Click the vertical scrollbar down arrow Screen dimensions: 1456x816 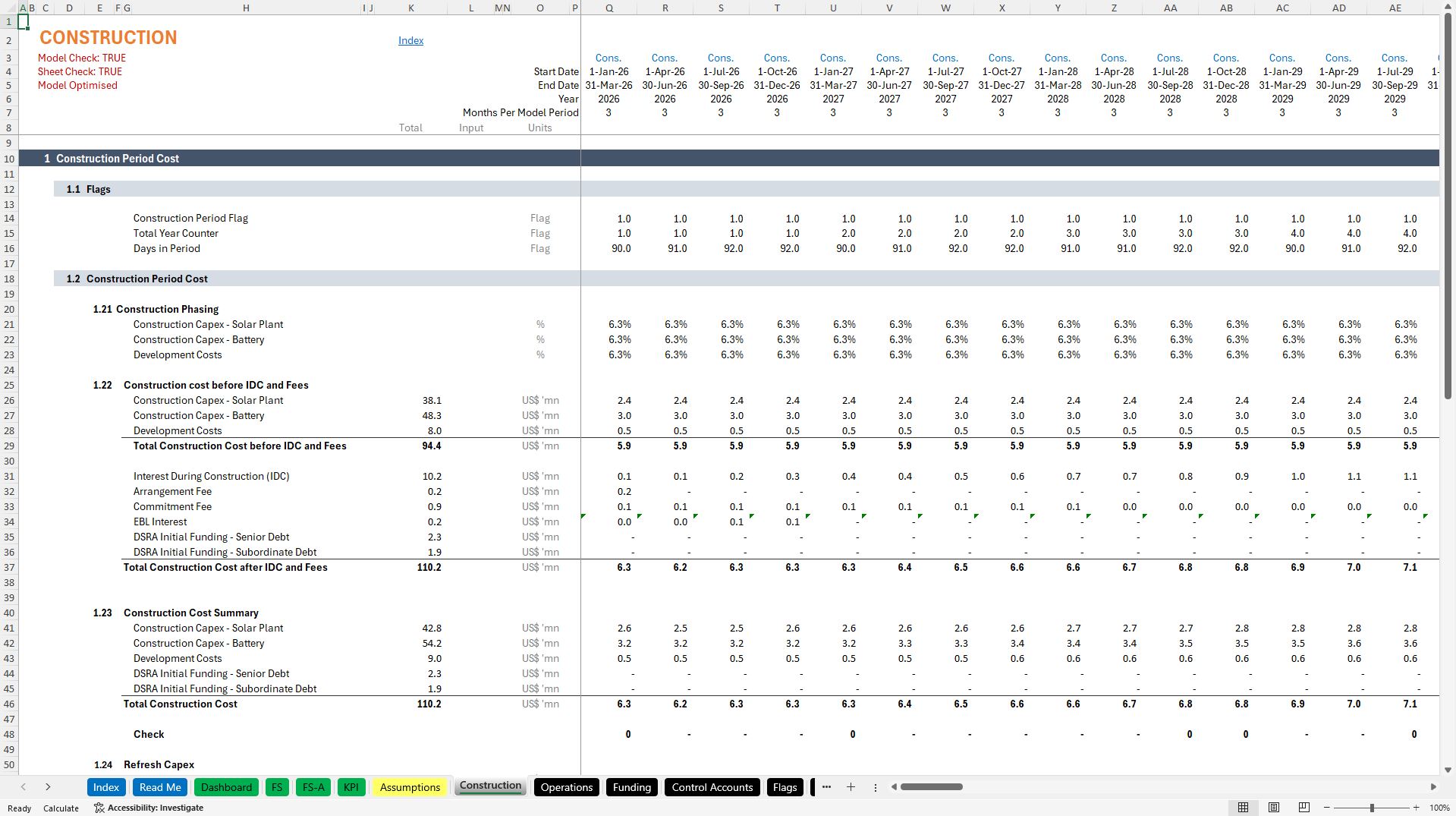[1448, 770]
